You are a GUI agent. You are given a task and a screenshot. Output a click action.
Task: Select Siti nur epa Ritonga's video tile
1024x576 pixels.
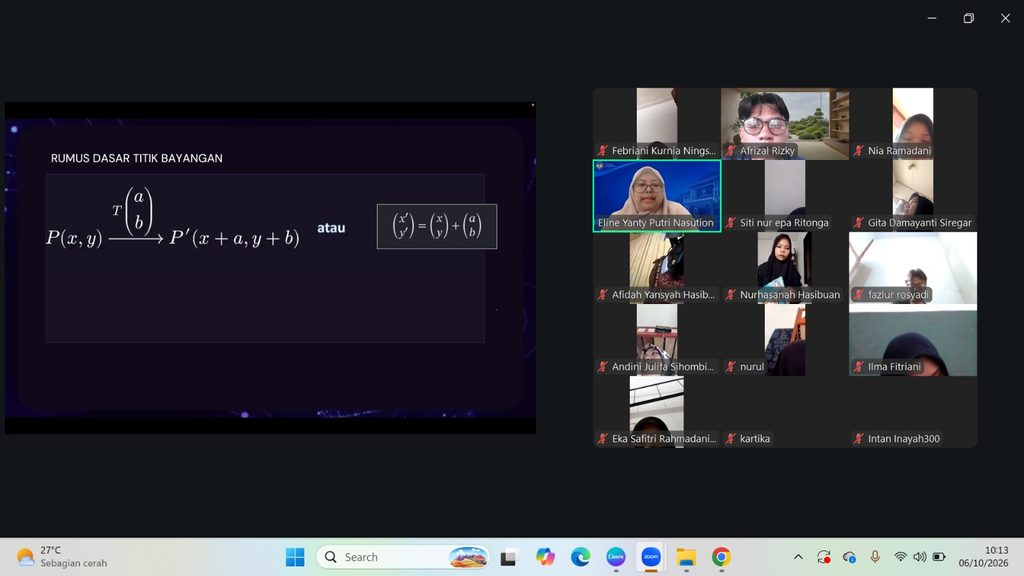coord(785,196)
